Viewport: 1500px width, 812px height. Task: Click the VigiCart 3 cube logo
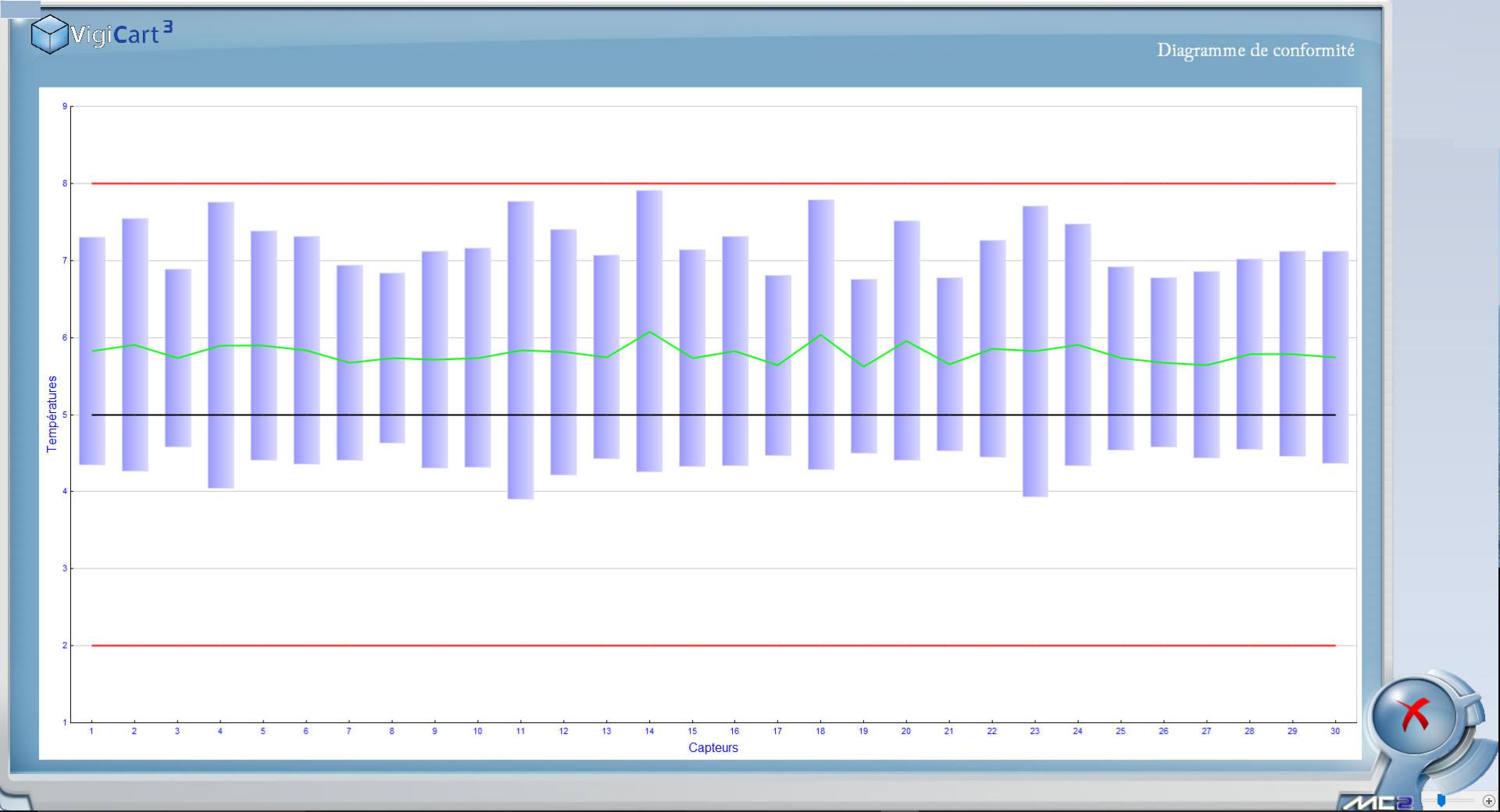click(49, 34)
